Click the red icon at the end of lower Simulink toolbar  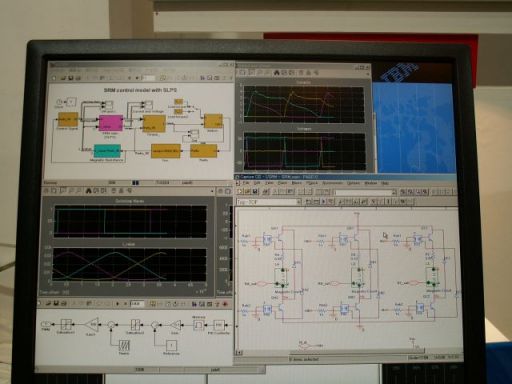225,304
